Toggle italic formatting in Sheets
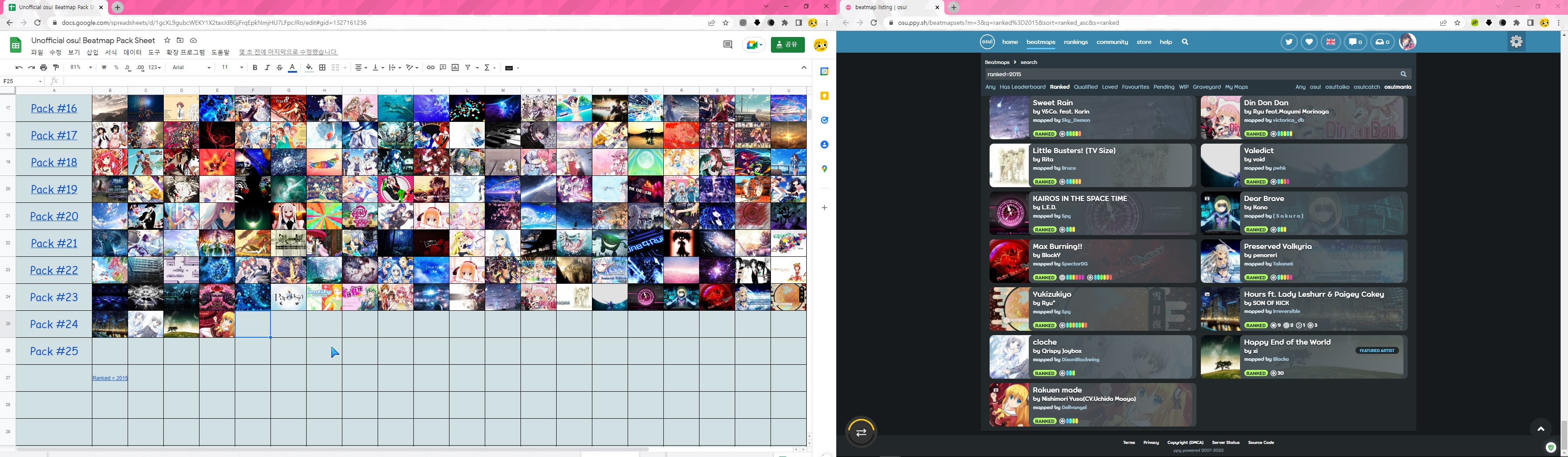Image resolution: width=1568 pixels, height=457 pixels. pyautogui.click(x=267, y=67)
